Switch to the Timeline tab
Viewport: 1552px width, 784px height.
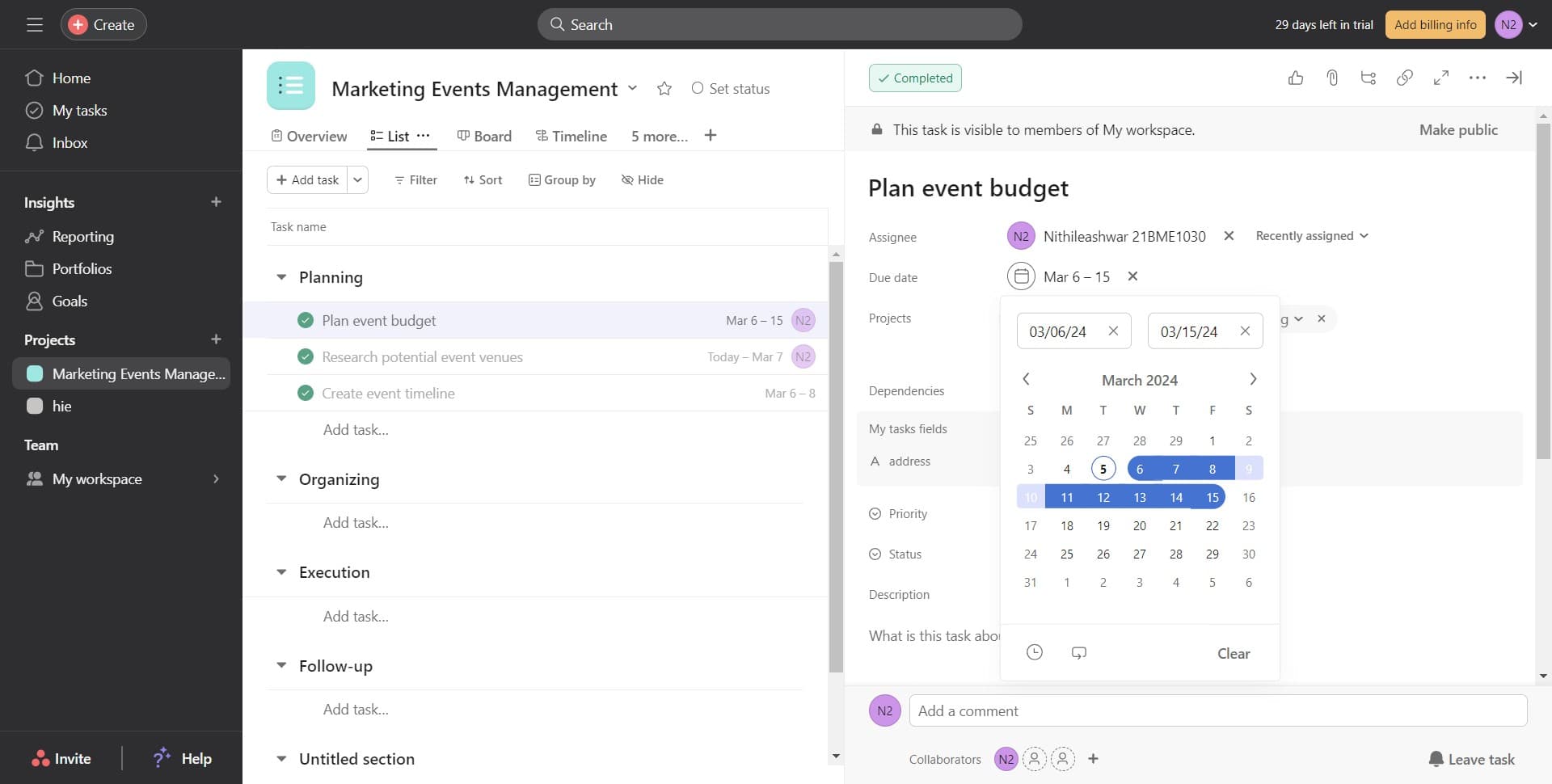click(x=571, y=136)
